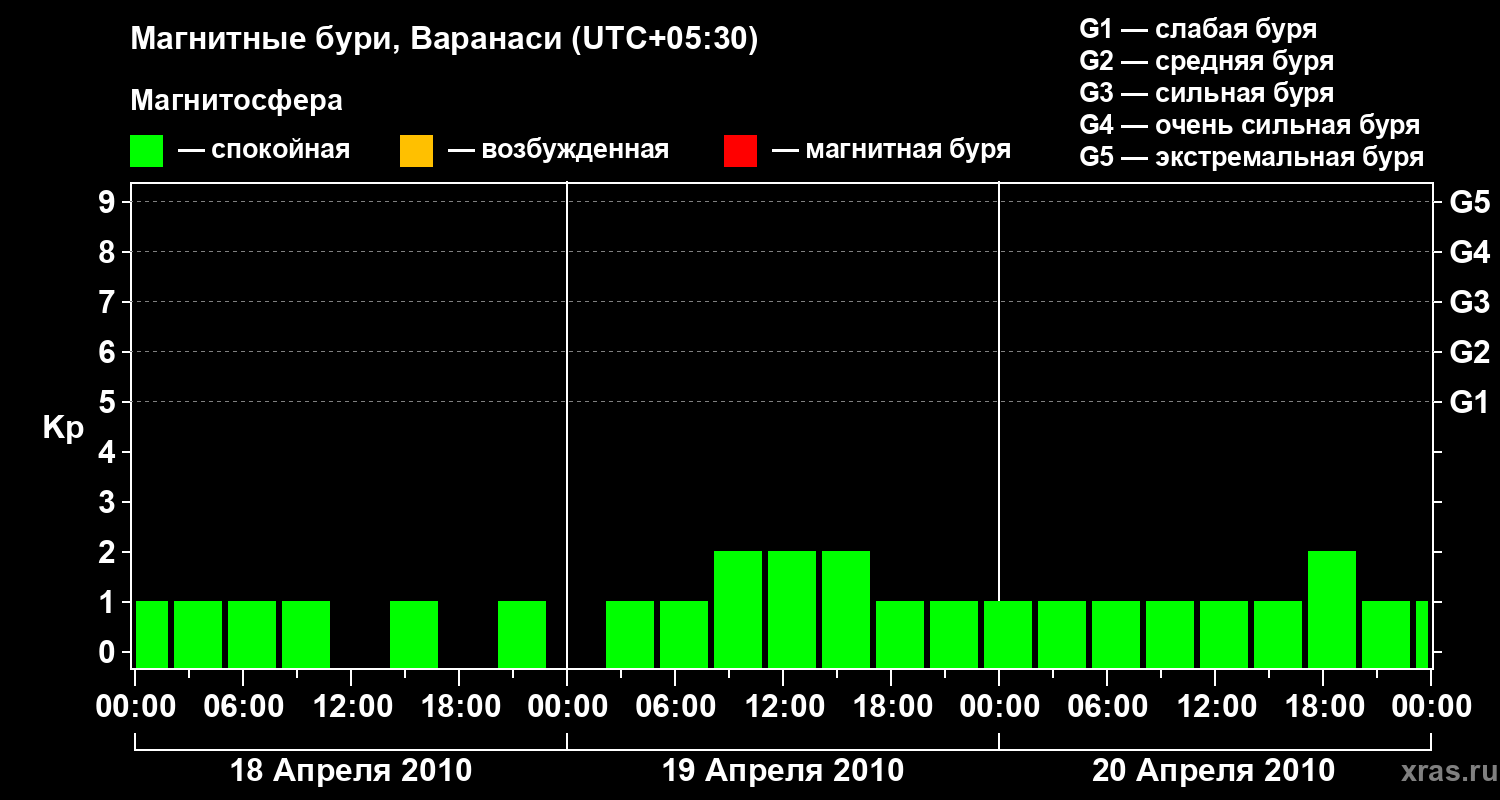Click the '12:00' time label above 18 Апреля
The width and height of the screenshot is (1500, 800).
351,707
